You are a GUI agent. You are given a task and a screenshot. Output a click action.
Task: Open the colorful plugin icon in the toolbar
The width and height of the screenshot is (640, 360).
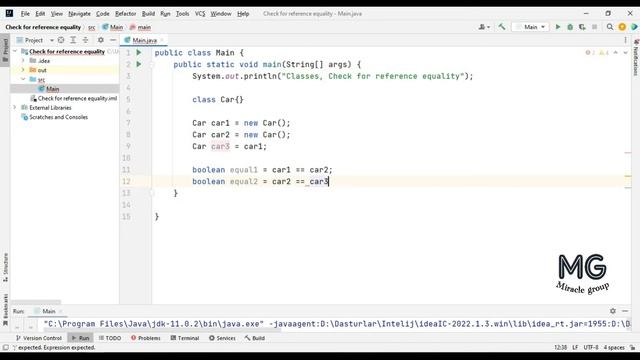pyautogui.click(x=634, y=27)
